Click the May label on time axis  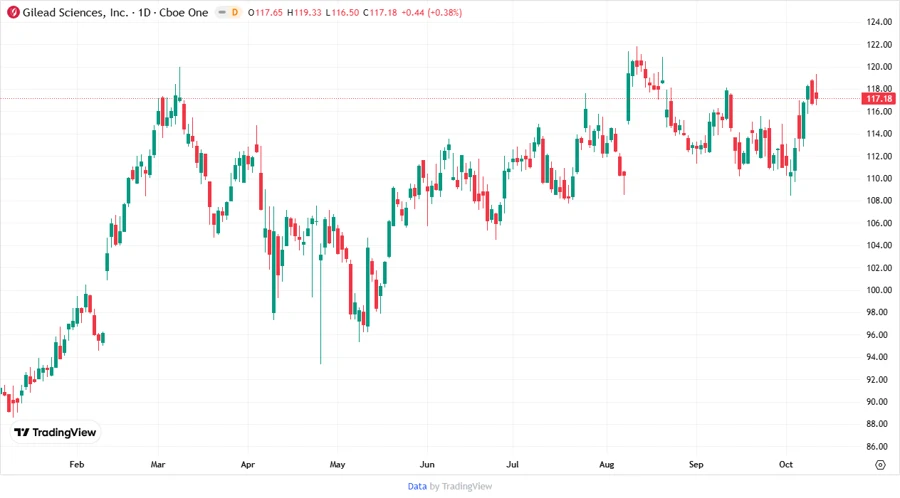pyautogui.click(x=338, y=464)
